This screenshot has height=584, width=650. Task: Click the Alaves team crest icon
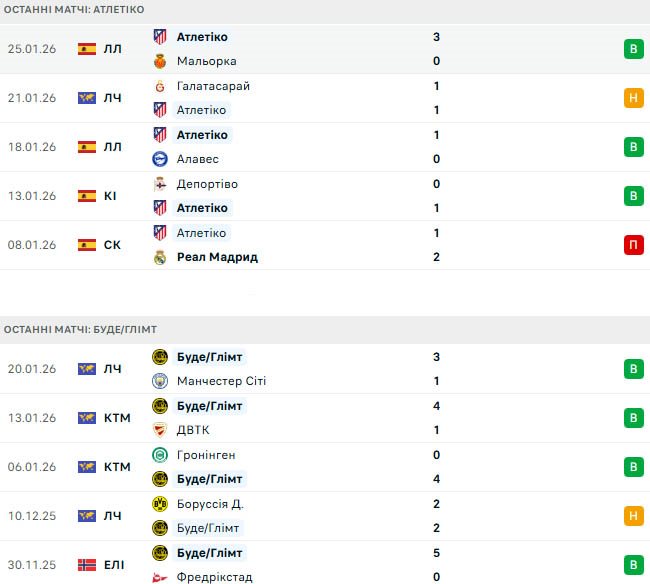(x=159, y=159)
